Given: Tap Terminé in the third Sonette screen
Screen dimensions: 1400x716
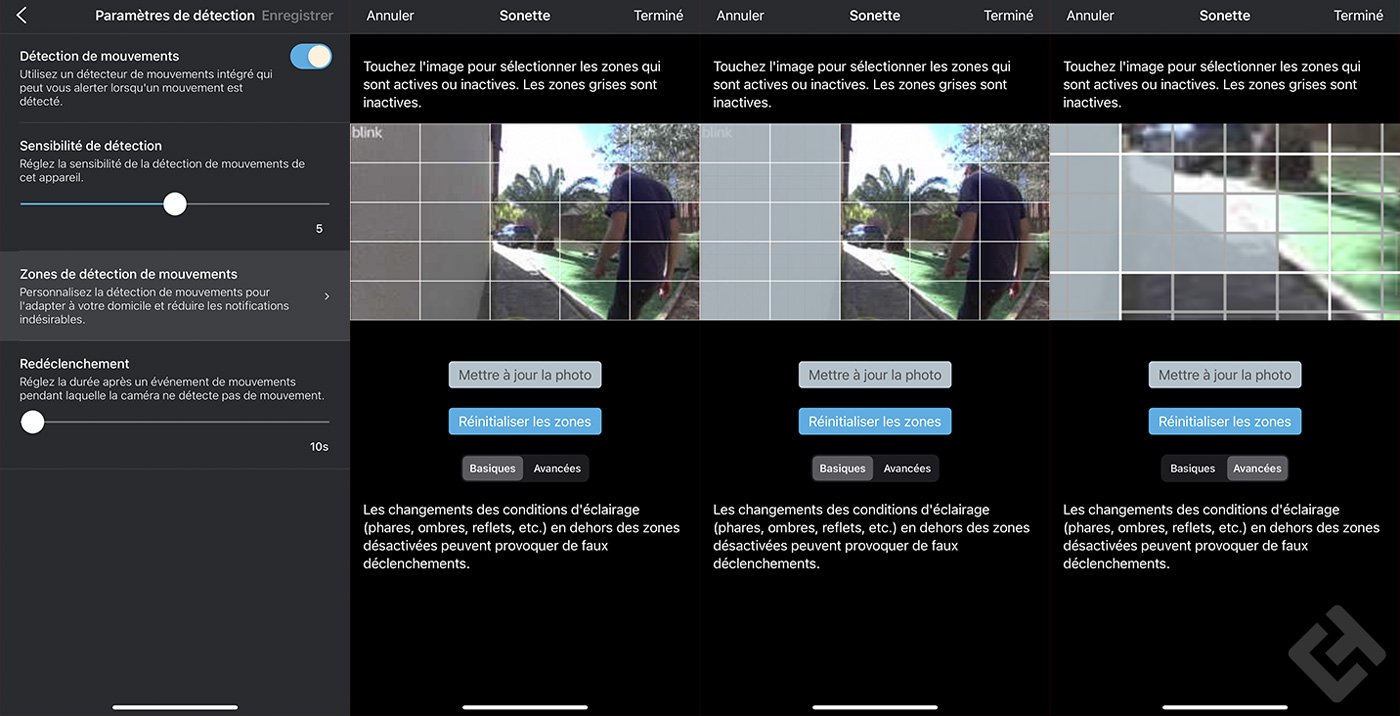Looking at the screenshot, I should coord(1359,16).
